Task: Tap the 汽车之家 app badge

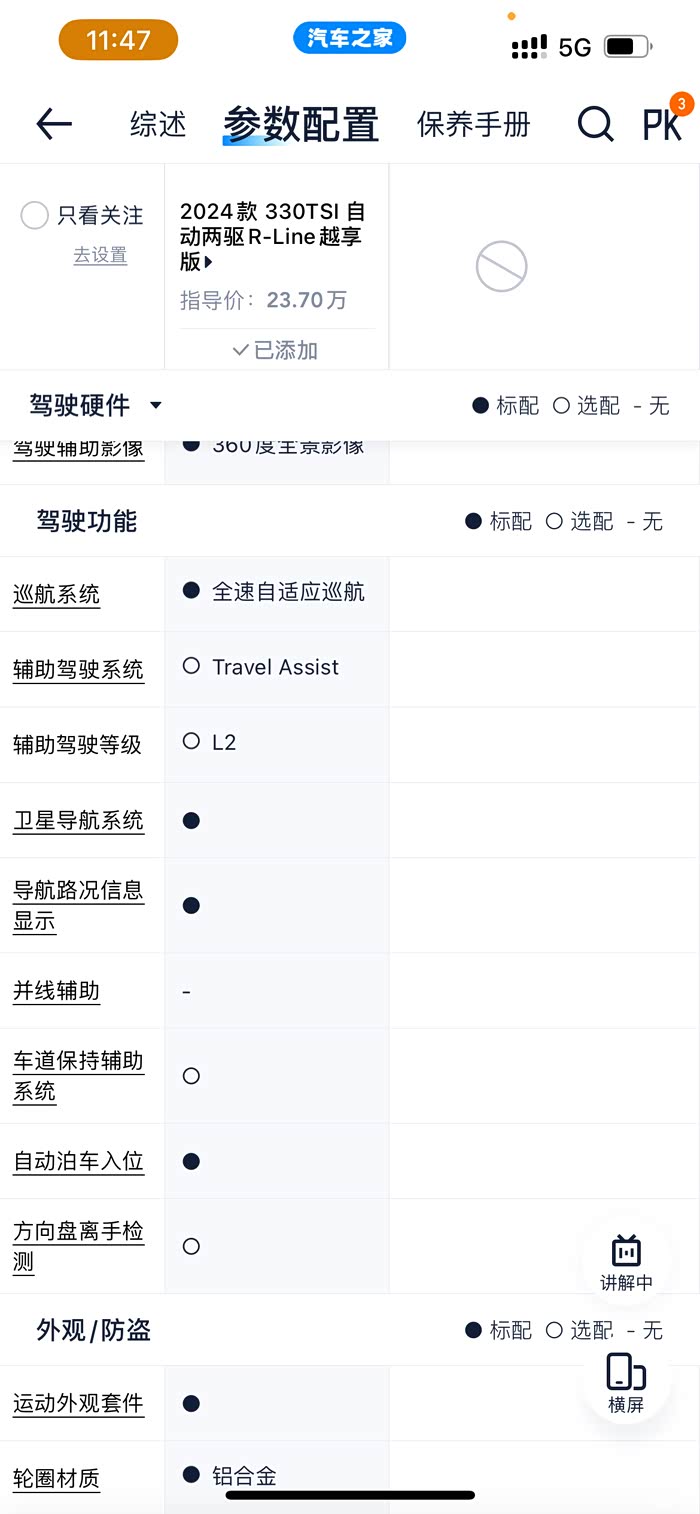Action: (x=349, y=39)
